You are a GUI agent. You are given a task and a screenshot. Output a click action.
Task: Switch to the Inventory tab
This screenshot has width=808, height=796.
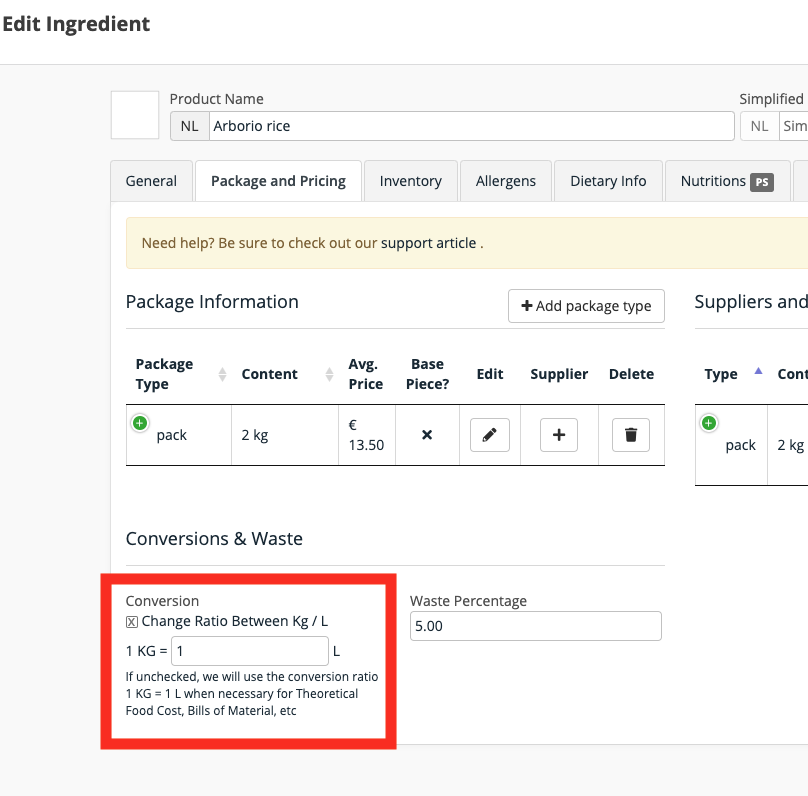[x=410, y=181]
